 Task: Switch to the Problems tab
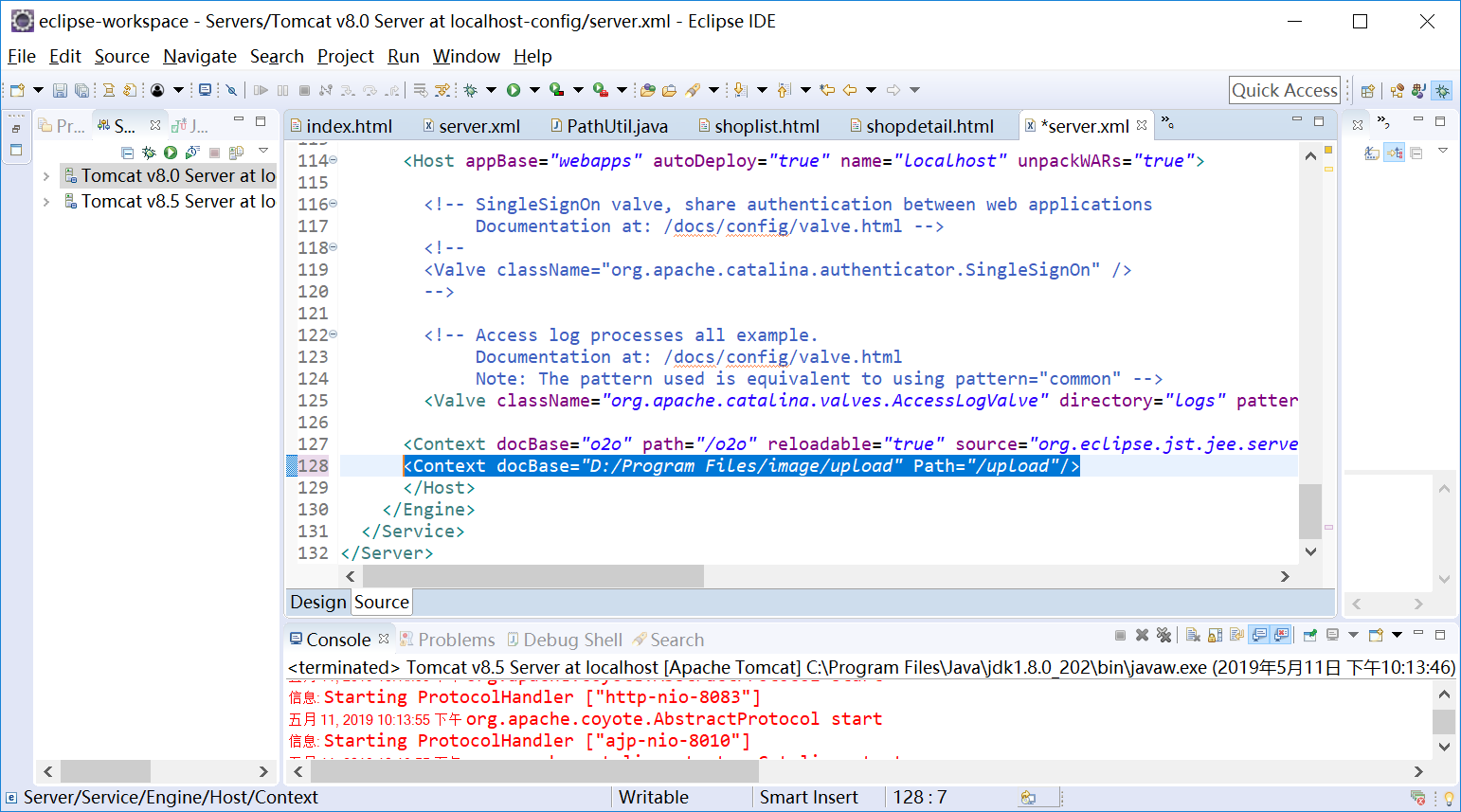[448, 641]
